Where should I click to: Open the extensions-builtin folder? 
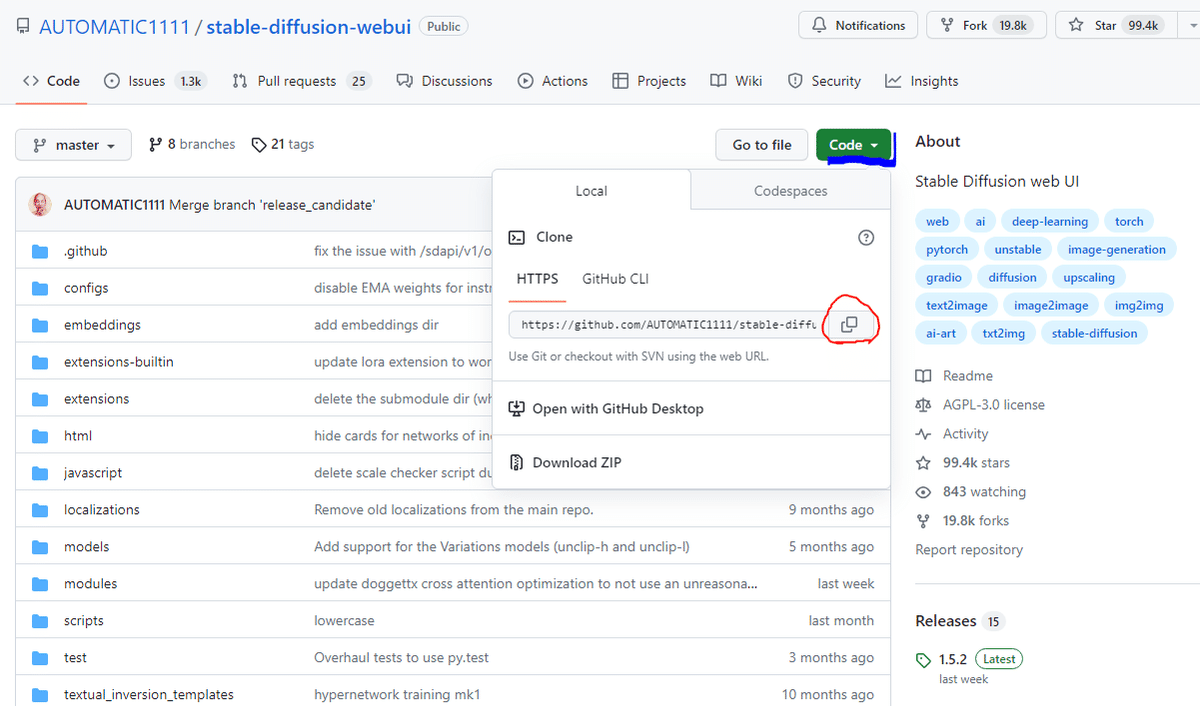pyautogui.click(x=119, y=362)
